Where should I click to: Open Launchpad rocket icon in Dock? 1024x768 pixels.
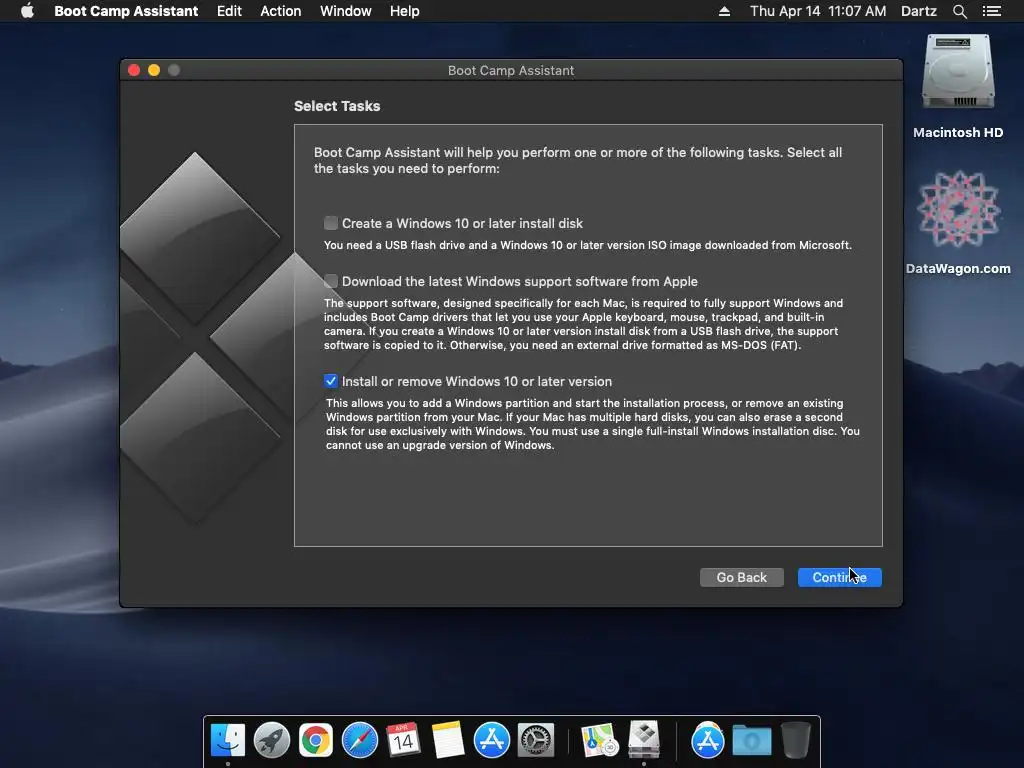(x=272, y=741)
